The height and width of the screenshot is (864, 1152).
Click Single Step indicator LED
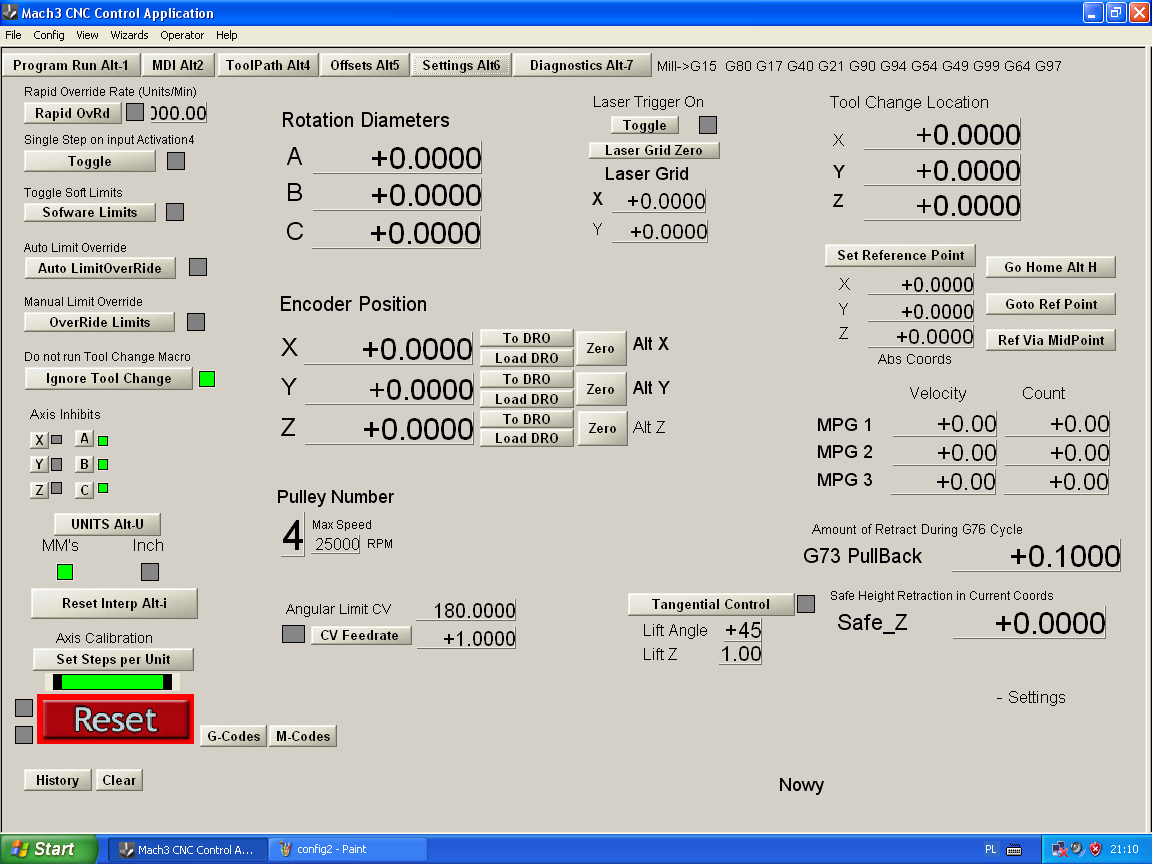[x=176, y=161]
